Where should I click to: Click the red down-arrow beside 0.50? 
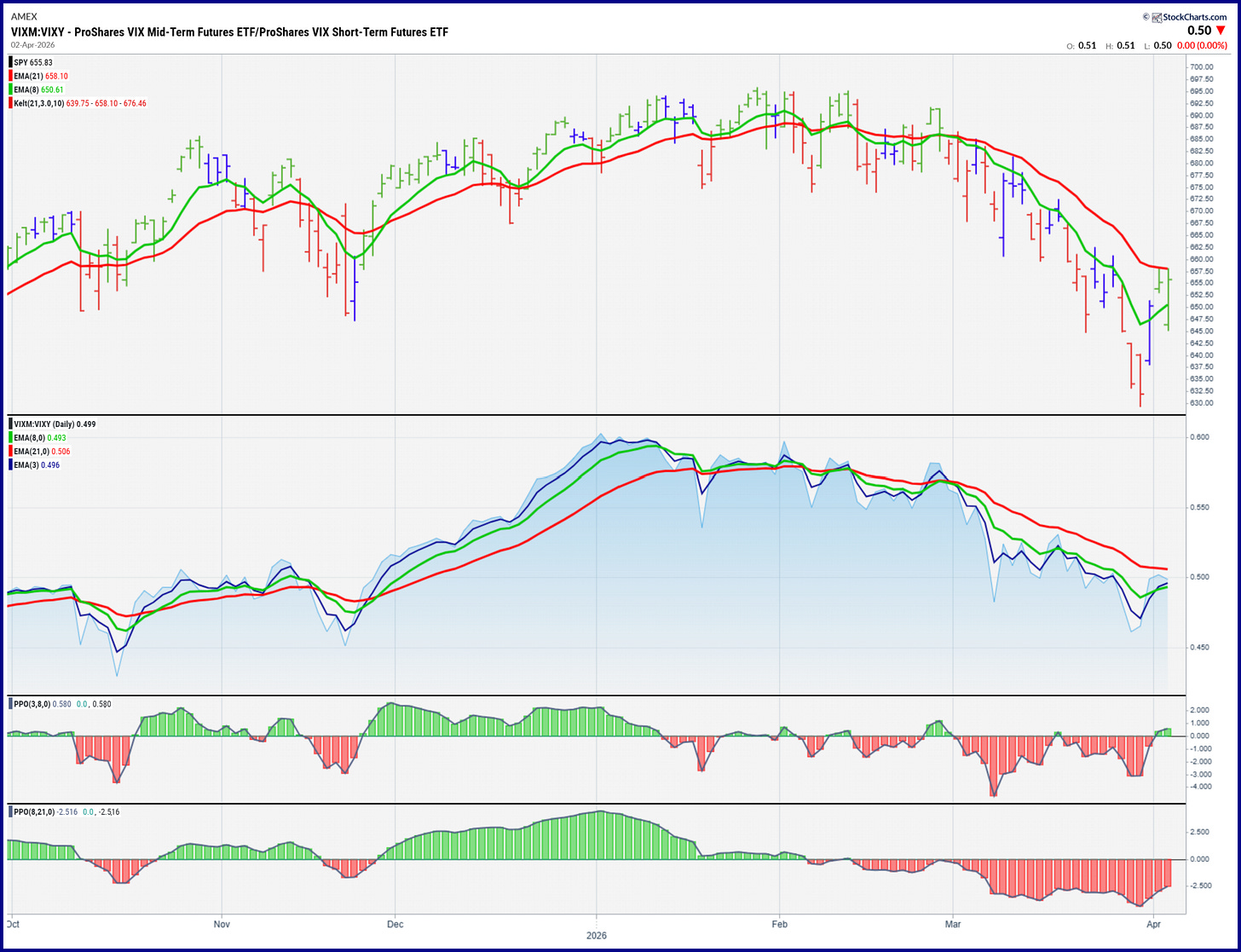1220,31
